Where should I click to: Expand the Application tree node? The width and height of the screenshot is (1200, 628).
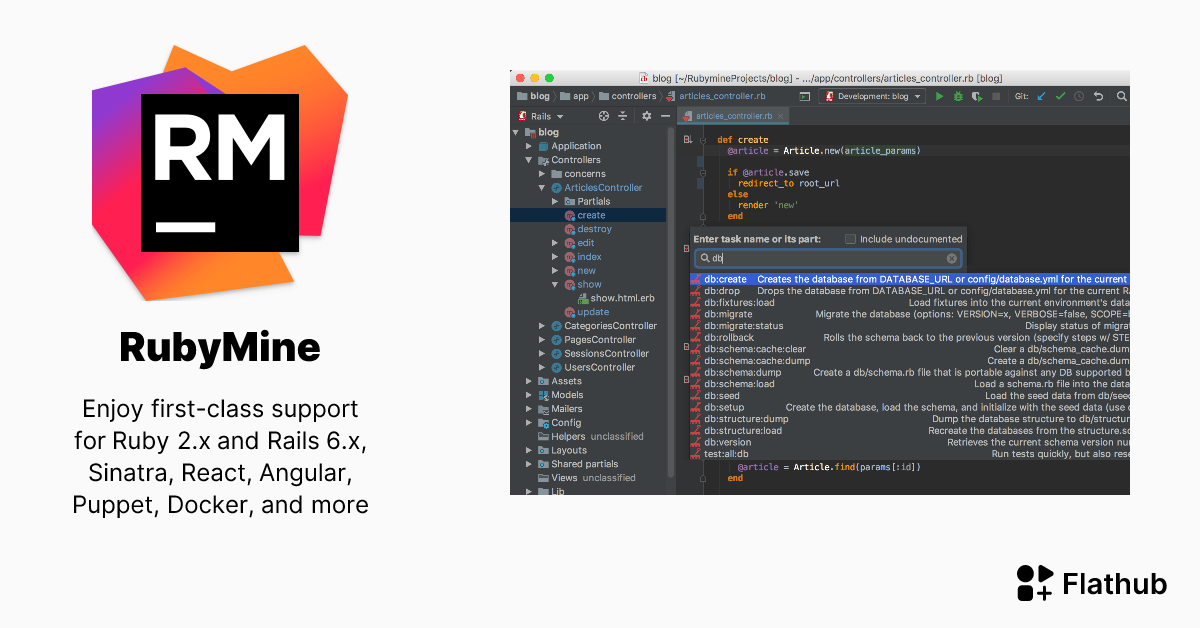(x=529, y=145)
